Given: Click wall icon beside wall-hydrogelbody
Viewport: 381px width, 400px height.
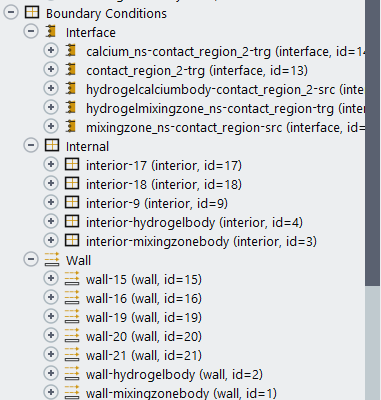Looking at the screenshot, I should click(x=72, y=373).
